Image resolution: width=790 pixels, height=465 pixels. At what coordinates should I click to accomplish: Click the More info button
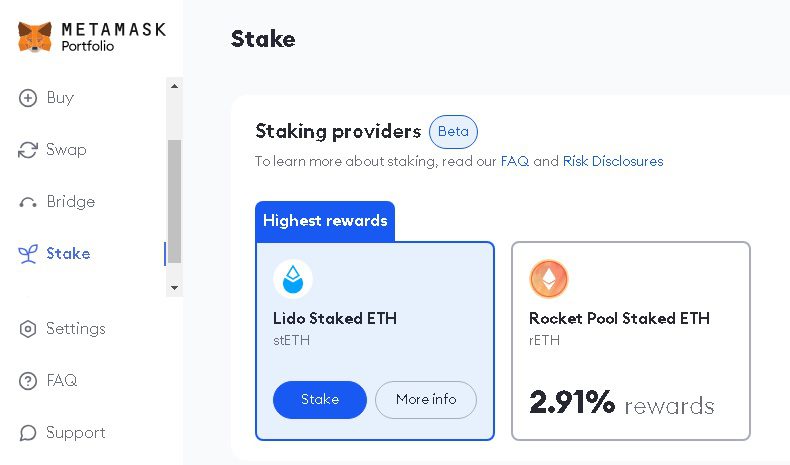tap(426, 400)
